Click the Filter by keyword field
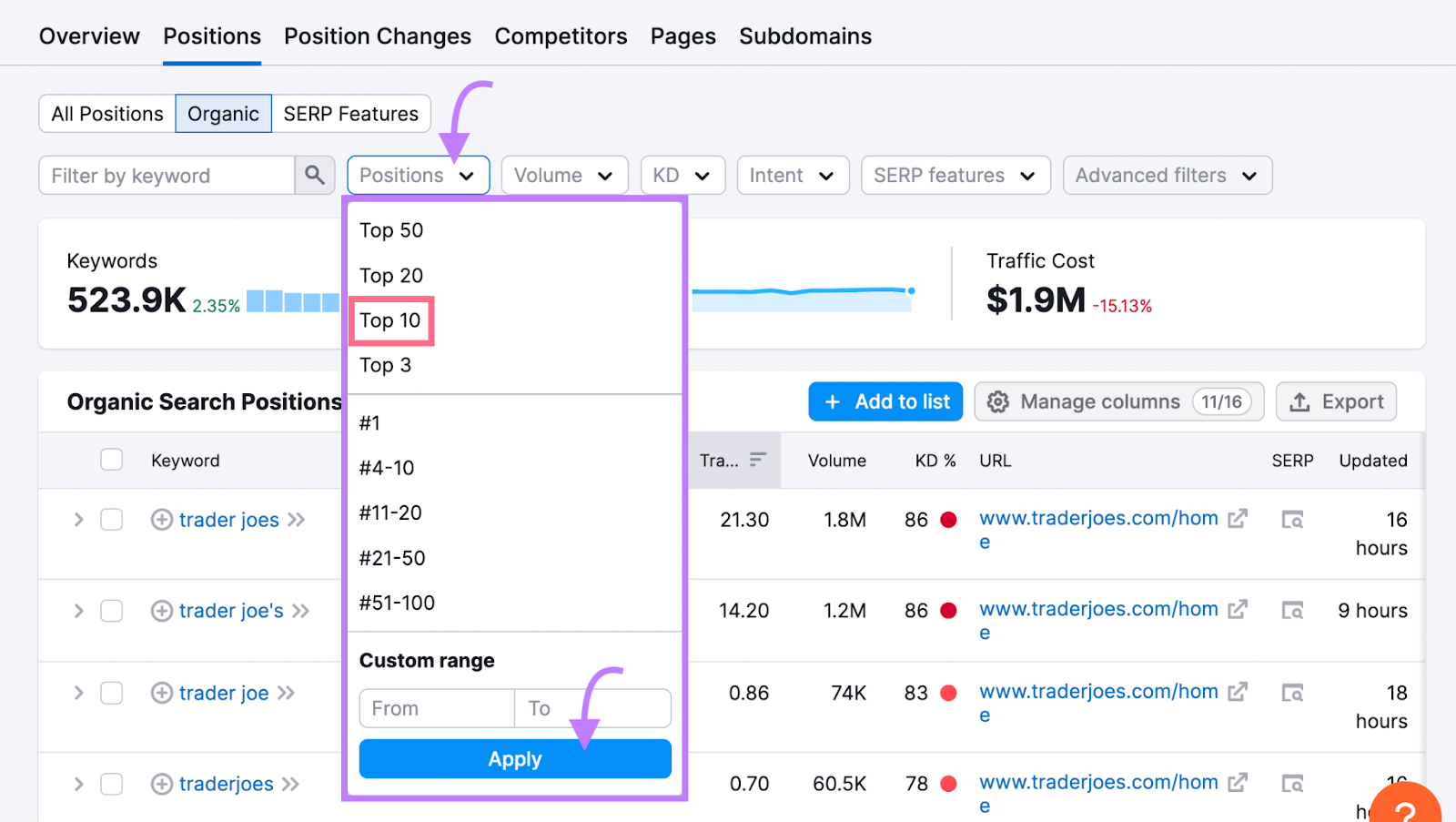This screenshot has height=822, width=1456. (167, 175)
